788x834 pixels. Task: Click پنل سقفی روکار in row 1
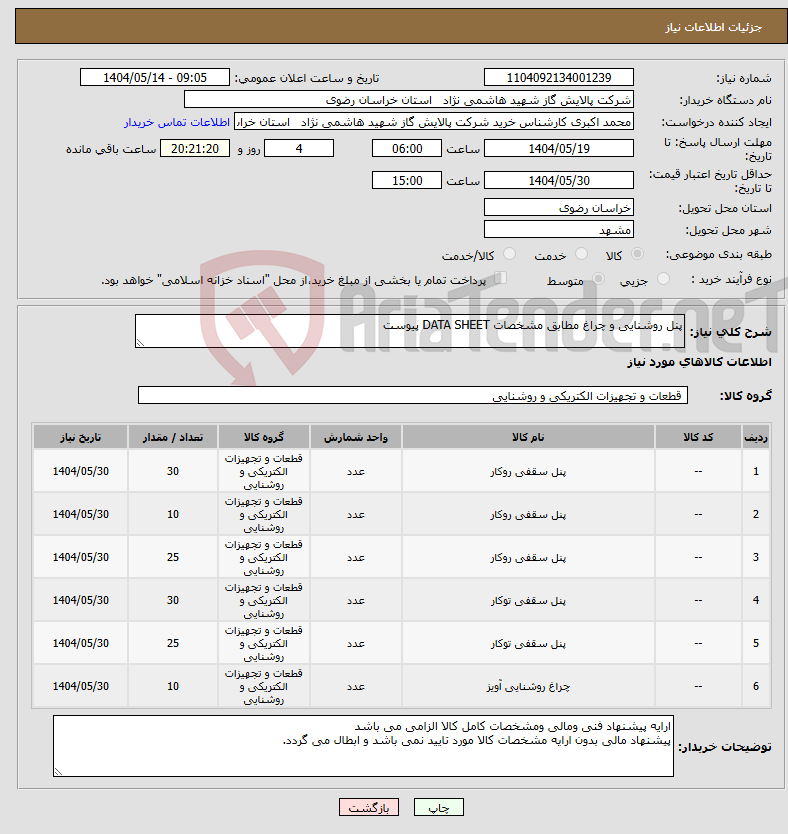528,472
